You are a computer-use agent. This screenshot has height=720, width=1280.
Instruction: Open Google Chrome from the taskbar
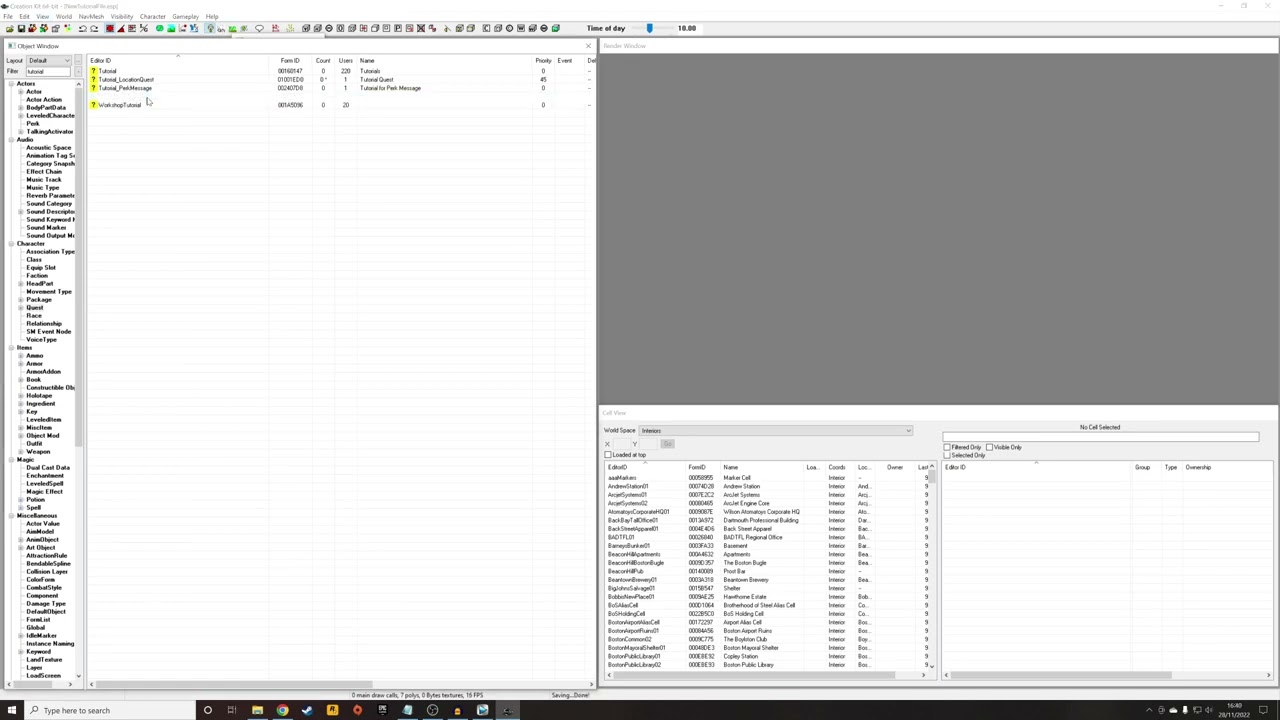pyautogui.click(x=282, y=710)
